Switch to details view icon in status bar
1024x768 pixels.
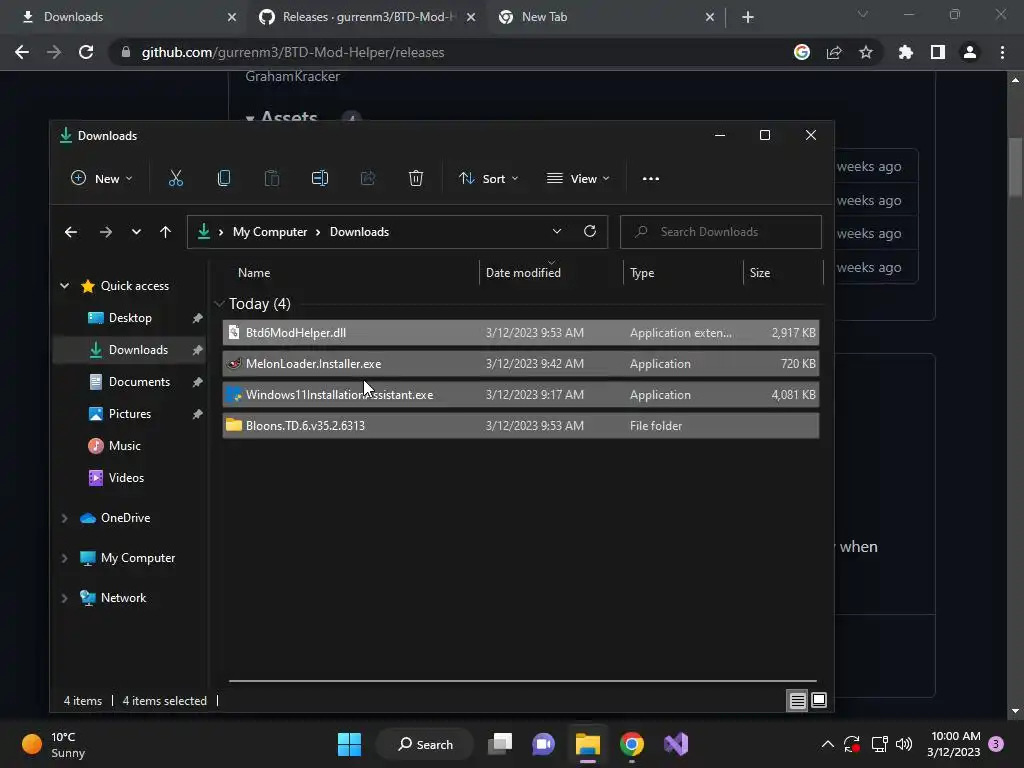(797, 701)
